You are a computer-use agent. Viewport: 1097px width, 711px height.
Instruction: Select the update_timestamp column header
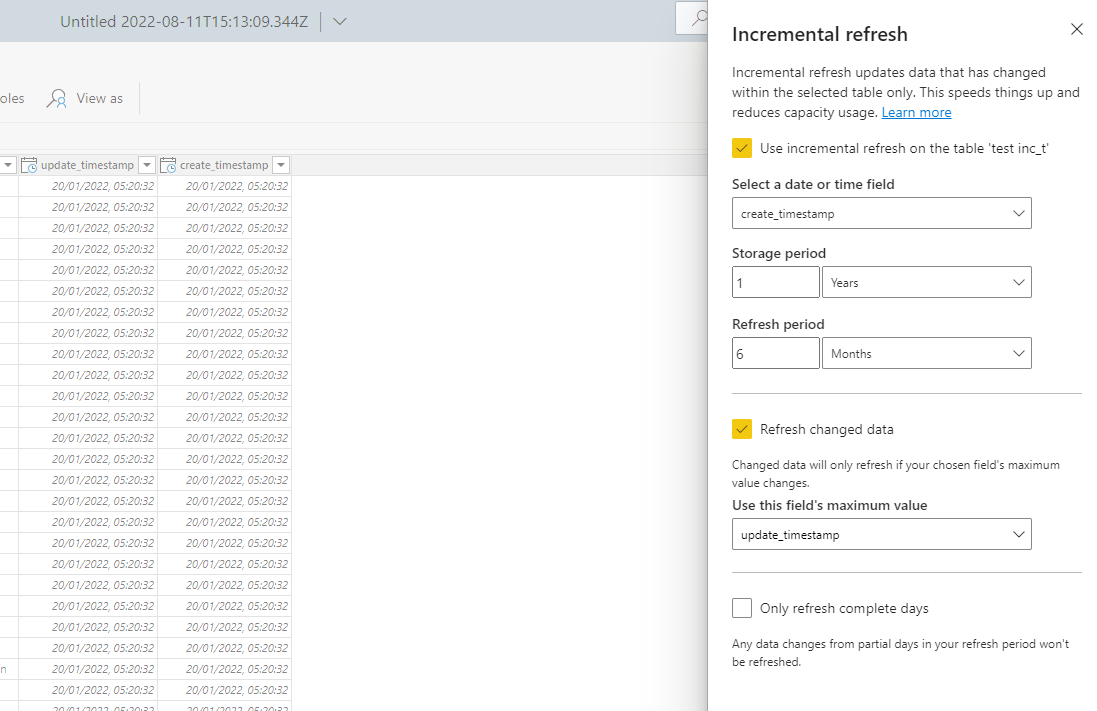coord(87,165)
